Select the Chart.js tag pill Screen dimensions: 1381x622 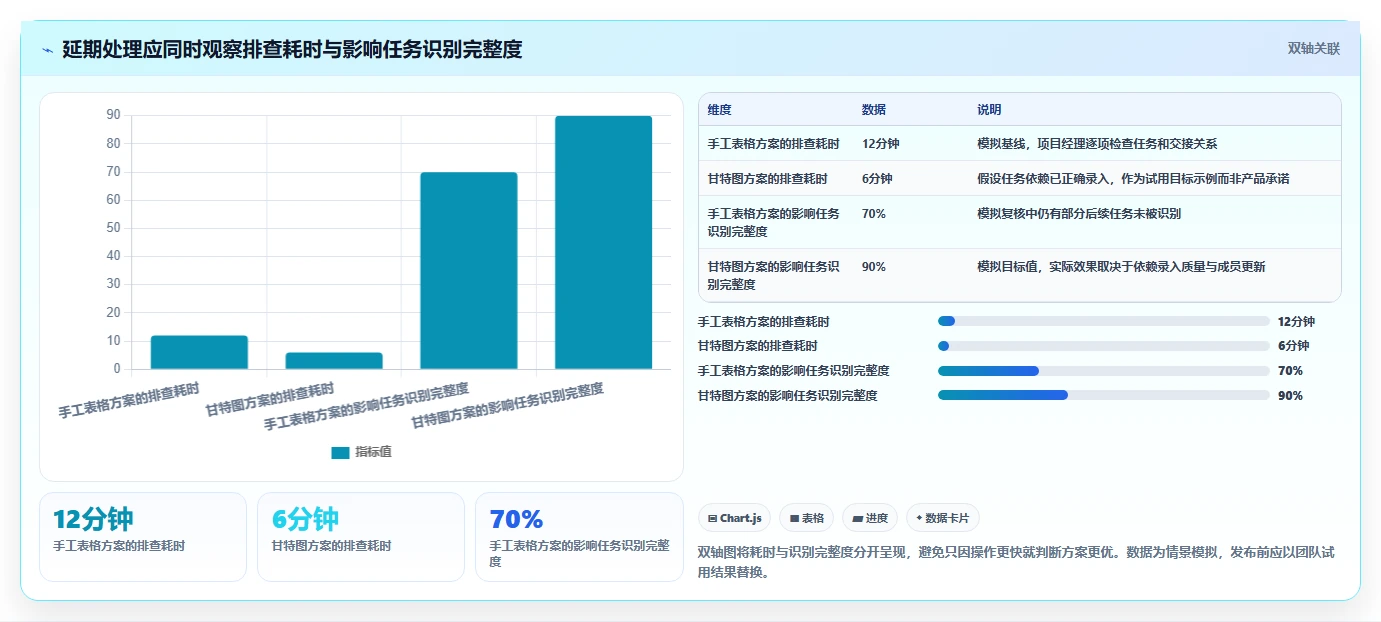click(735, 518)
